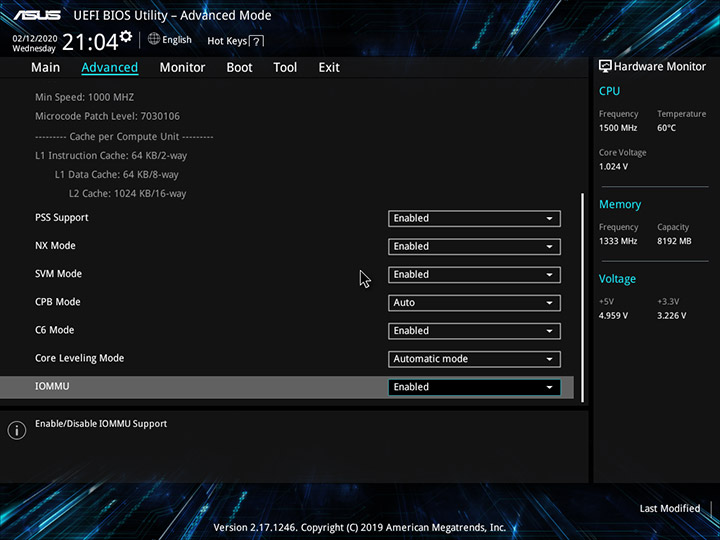
Task: Open the IOMMU Enabled dropdown
Action: 474,387
